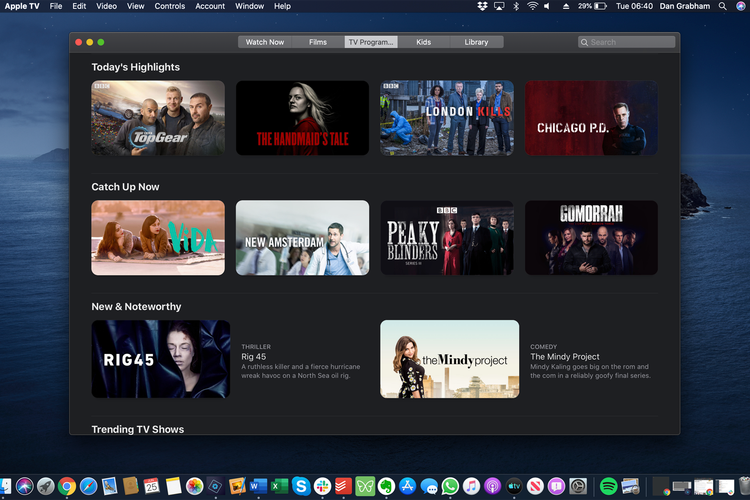Switch to the Watch Now tab
750x500 pixels.
pos(265,42)
